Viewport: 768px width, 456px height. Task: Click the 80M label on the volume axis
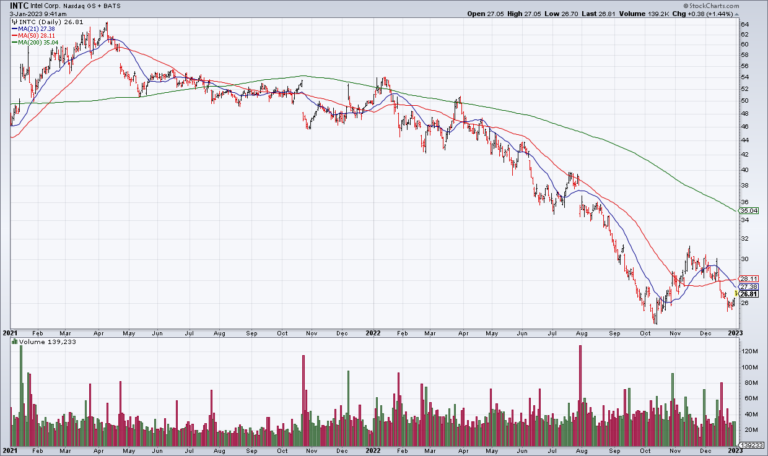749,383
